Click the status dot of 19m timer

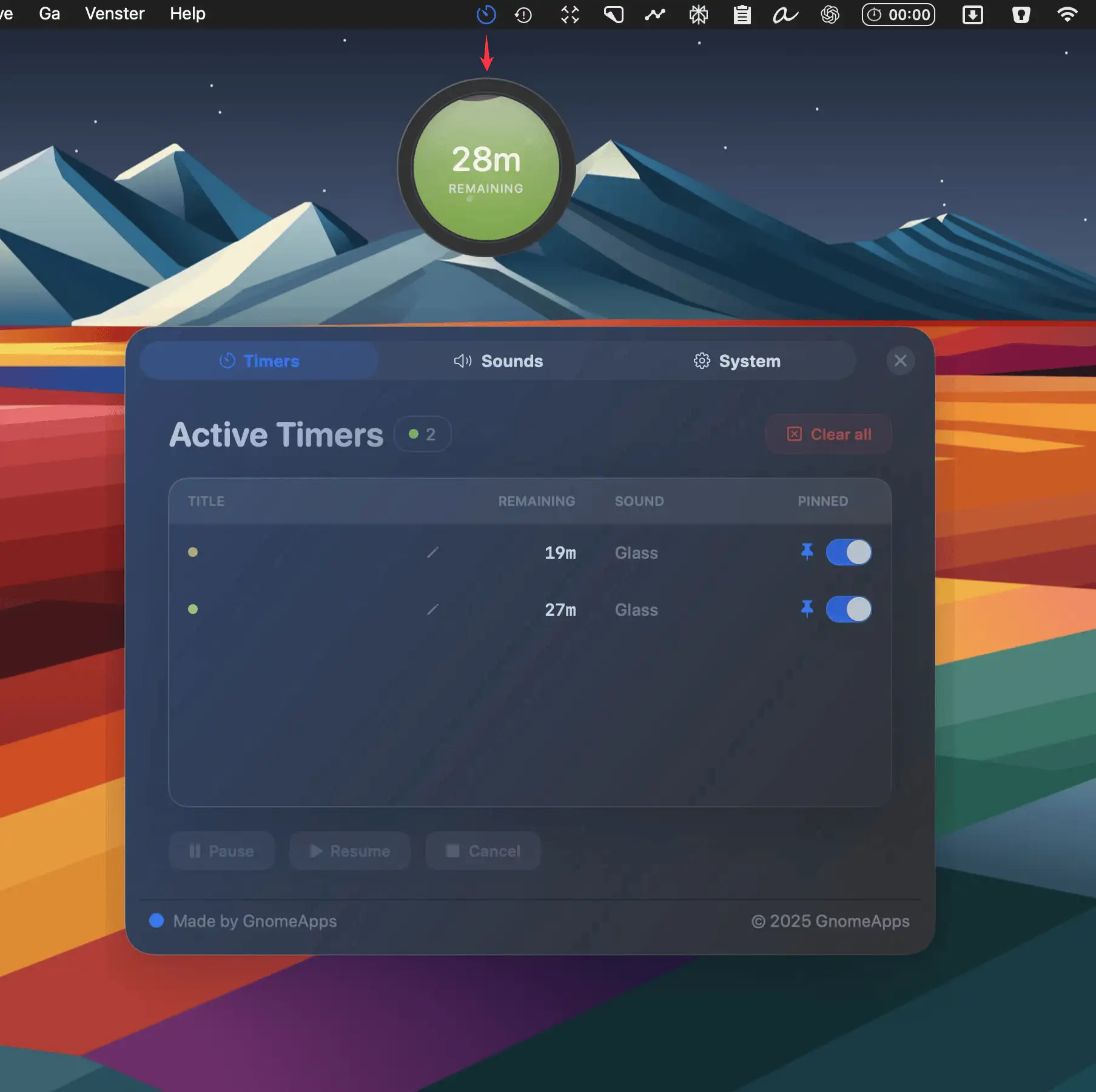(x=193, y=552)
